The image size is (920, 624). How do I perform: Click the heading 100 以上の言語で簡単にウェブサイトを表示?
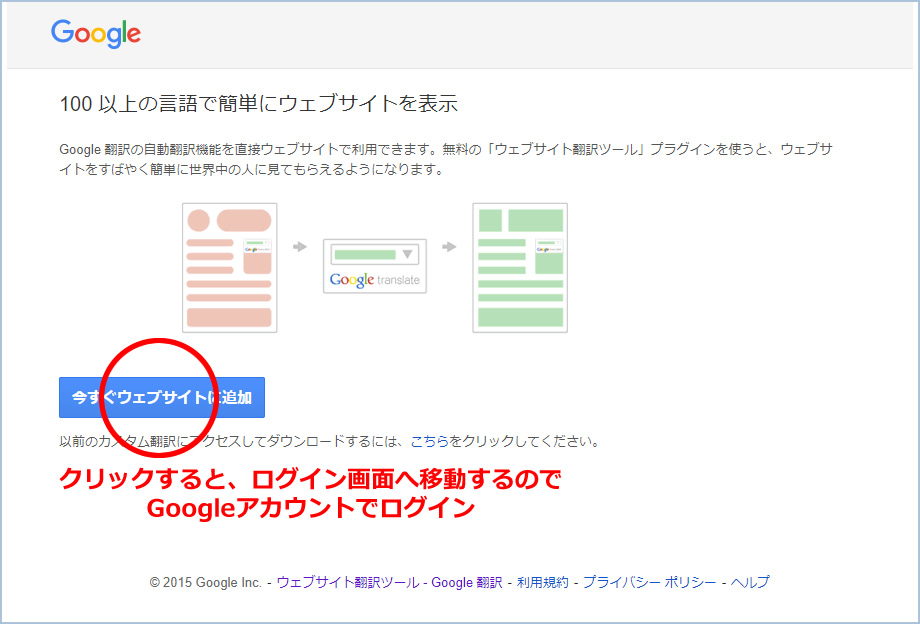[259, 104]
